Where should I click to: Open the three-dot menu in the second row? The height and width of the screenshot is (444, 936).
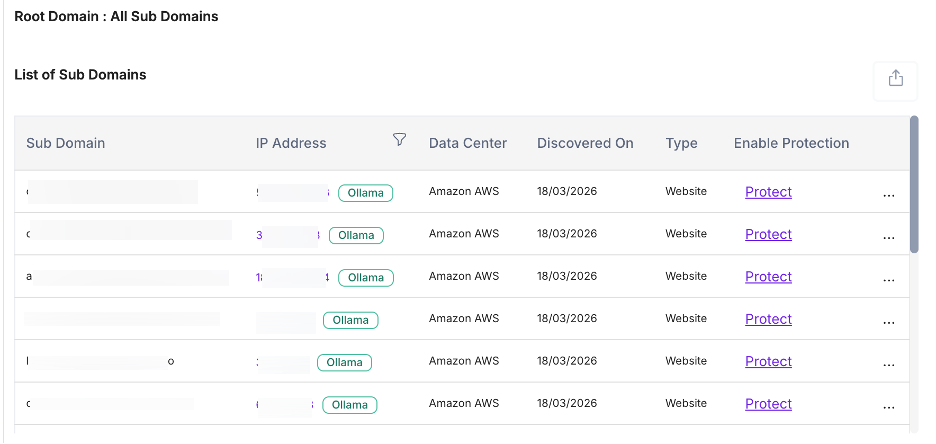[x=888, y=237]
